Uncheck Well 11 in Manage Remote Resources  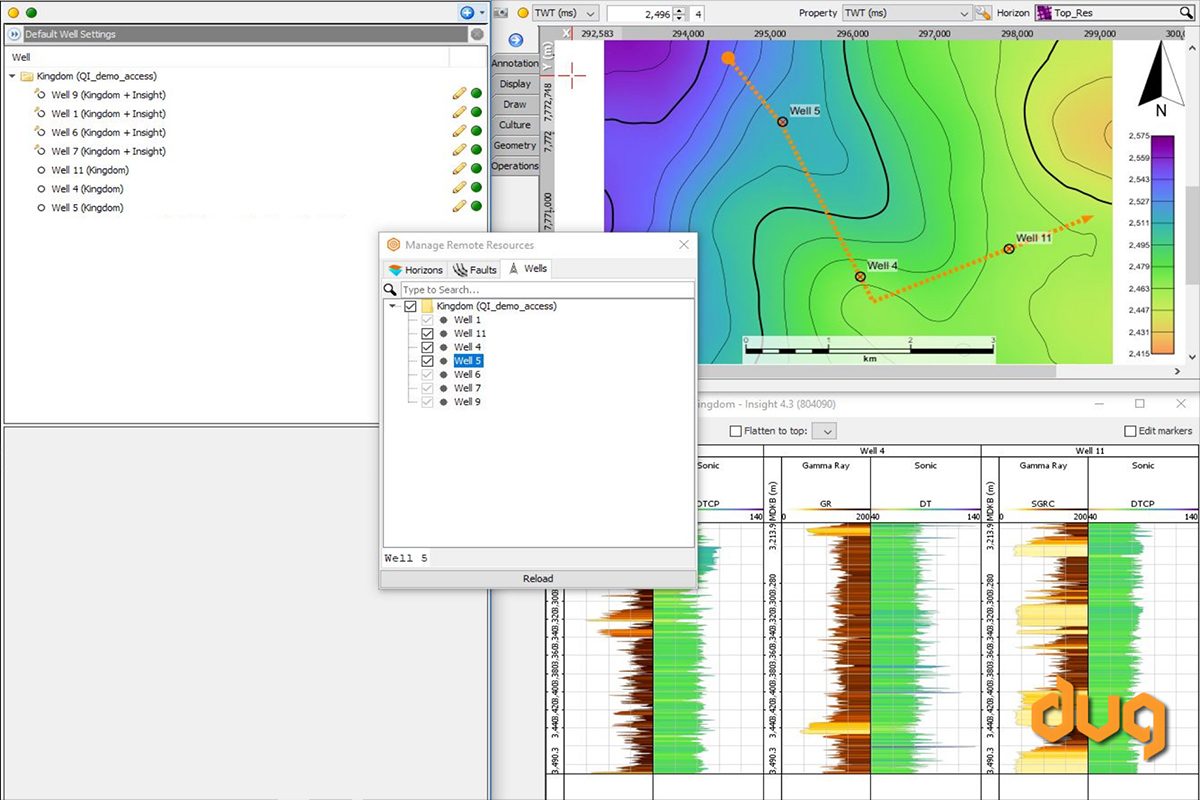pos(428,333)
